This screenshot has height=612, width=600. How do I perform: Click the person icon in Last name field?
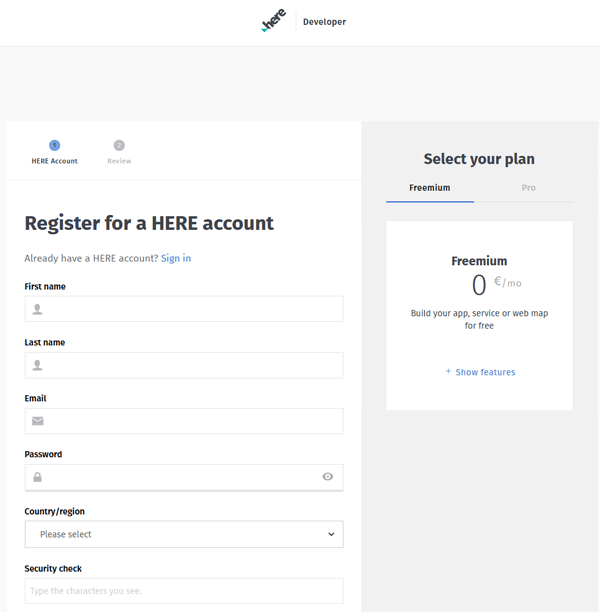point(37,365)
